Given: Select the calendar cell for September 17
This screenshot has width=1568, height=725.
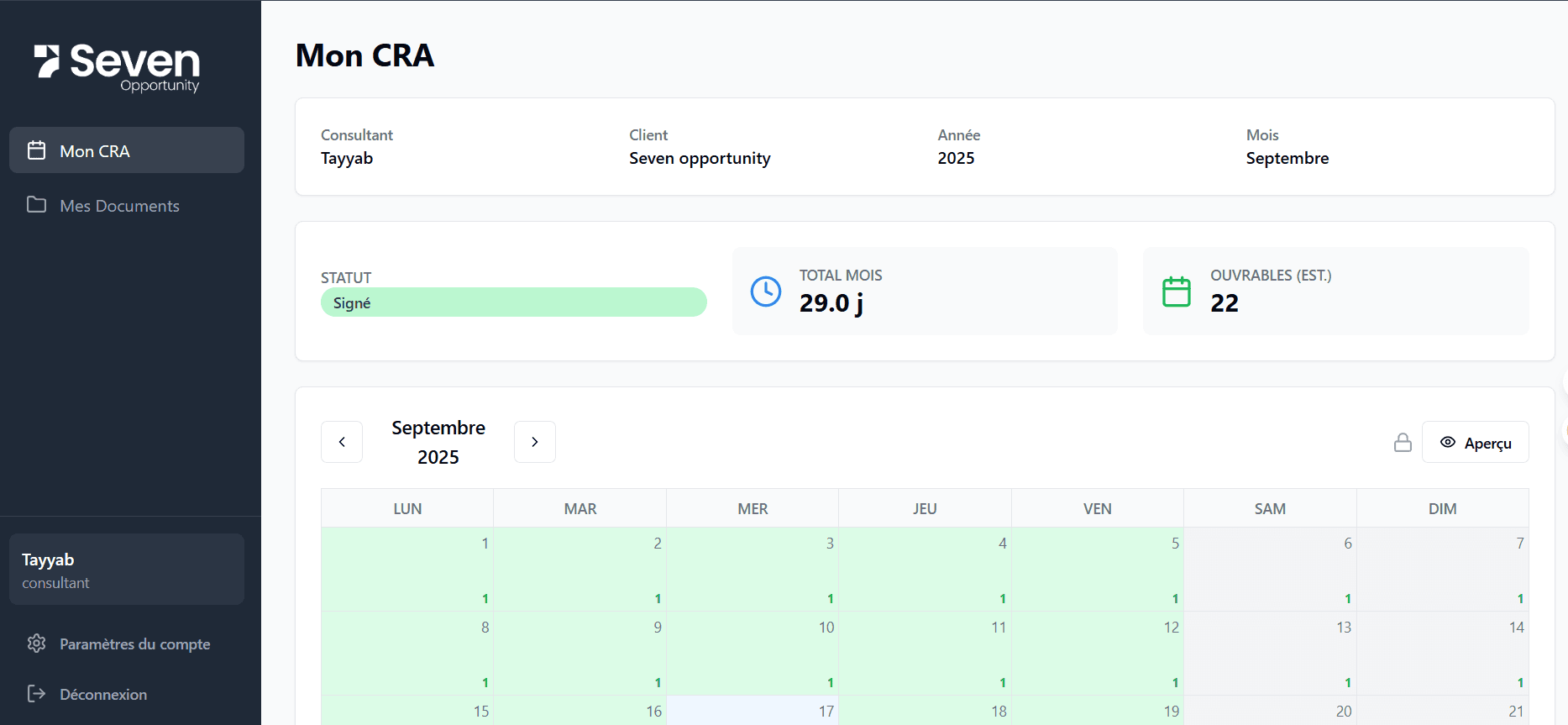Looking at the screenshot, I should pos(753,711).
